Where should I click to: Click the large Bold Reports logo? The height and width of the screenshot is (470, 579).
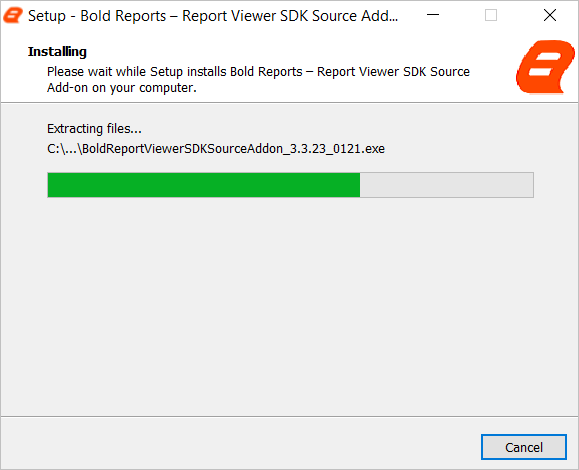(545, 66)
